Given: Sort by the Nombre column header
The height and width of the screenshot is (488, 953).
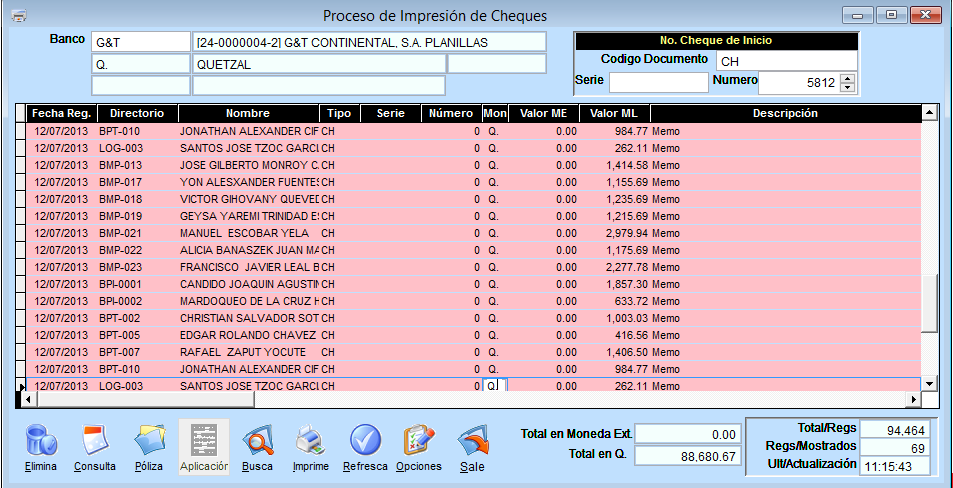Looking at the screenshot, I should pyautogui.click(x=247, y=113).
